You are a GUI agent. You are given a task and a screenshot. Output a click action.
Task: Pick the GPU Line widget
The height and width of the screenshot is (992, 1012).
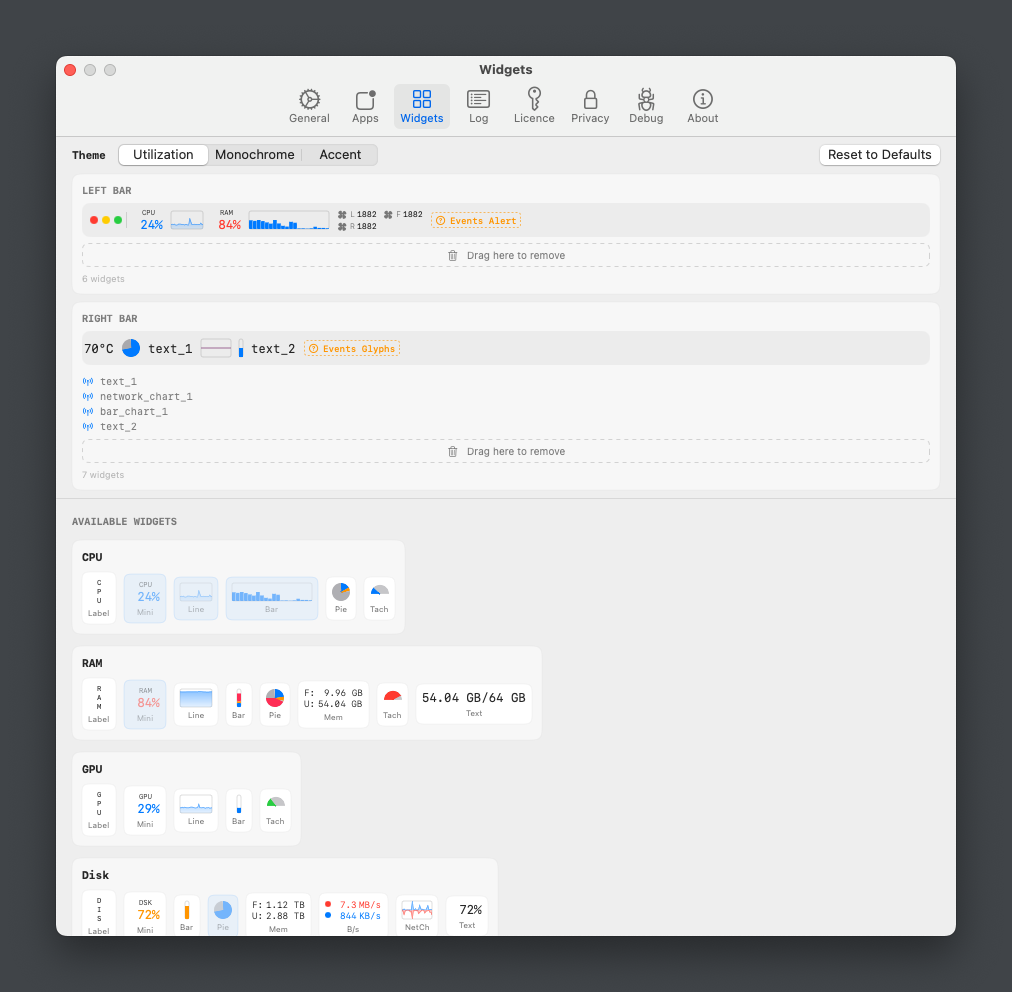coord(196,809)
